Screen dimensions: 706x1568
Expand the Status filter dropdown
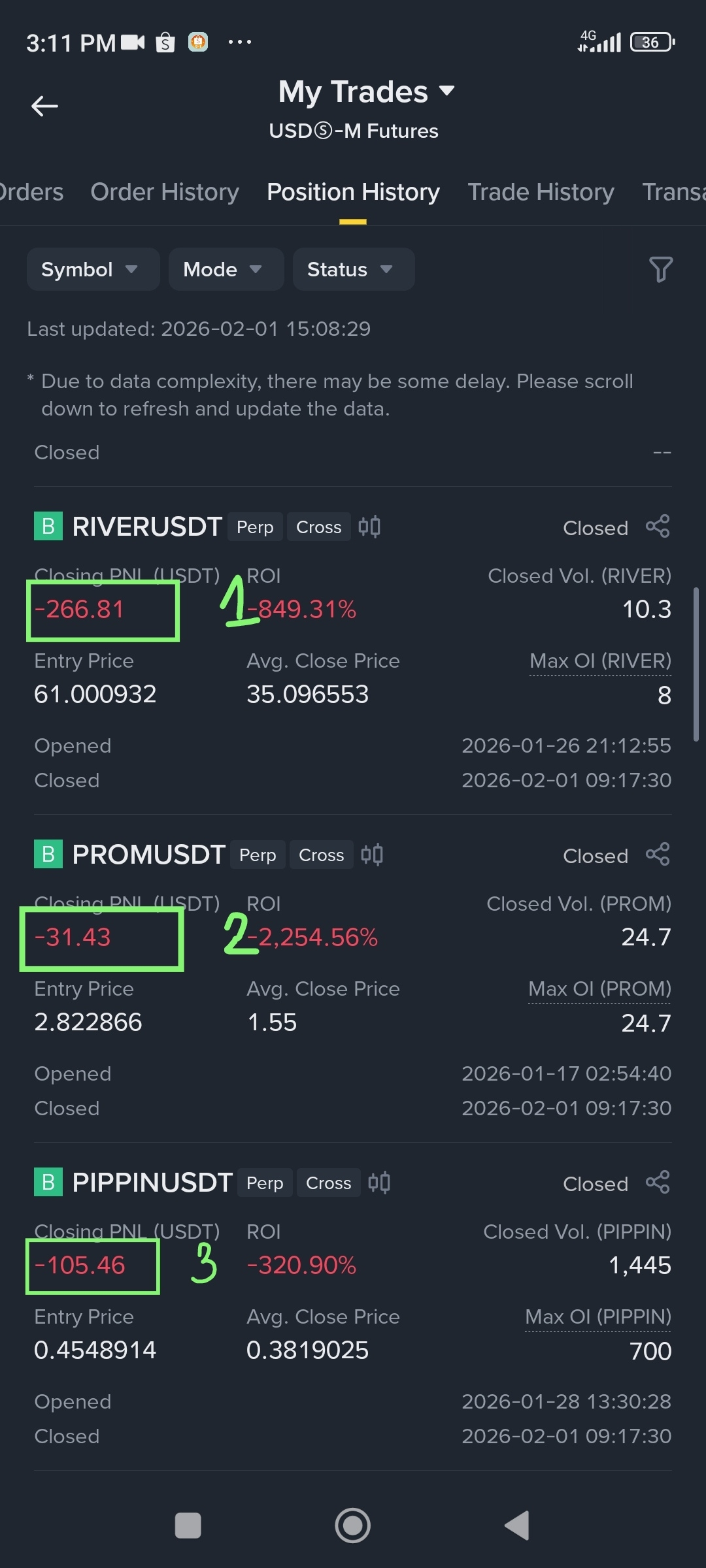point(353,269)
